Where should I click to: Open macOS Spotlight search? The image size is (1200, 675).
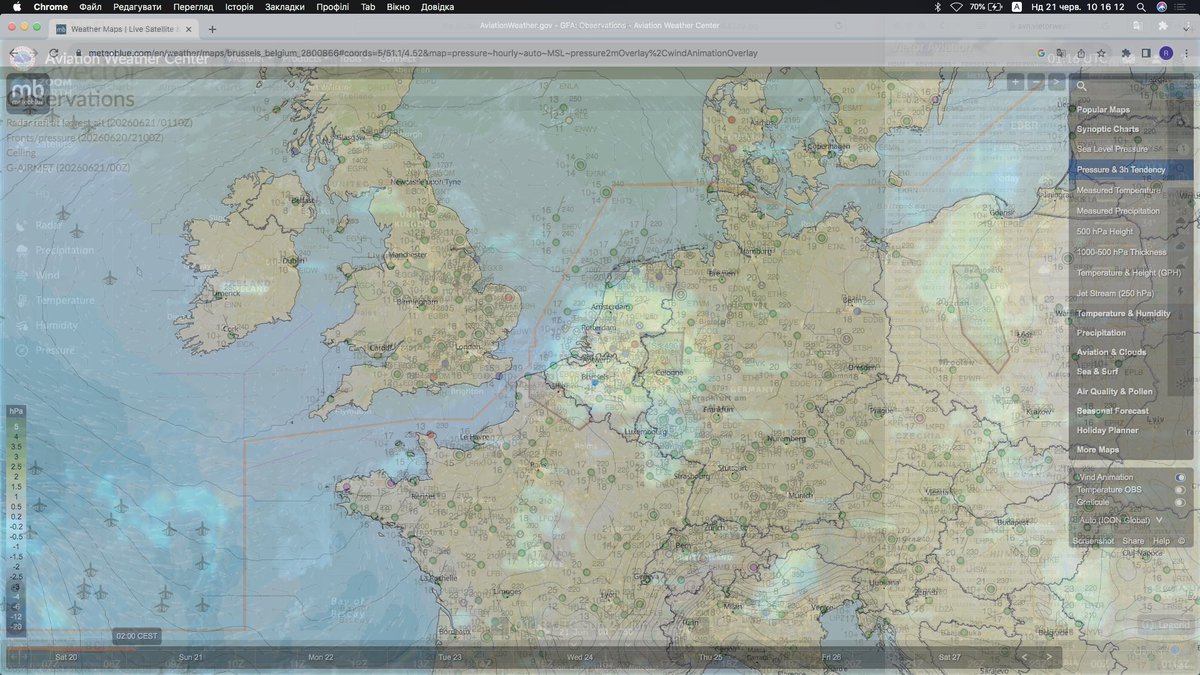tap(1141, 6)
